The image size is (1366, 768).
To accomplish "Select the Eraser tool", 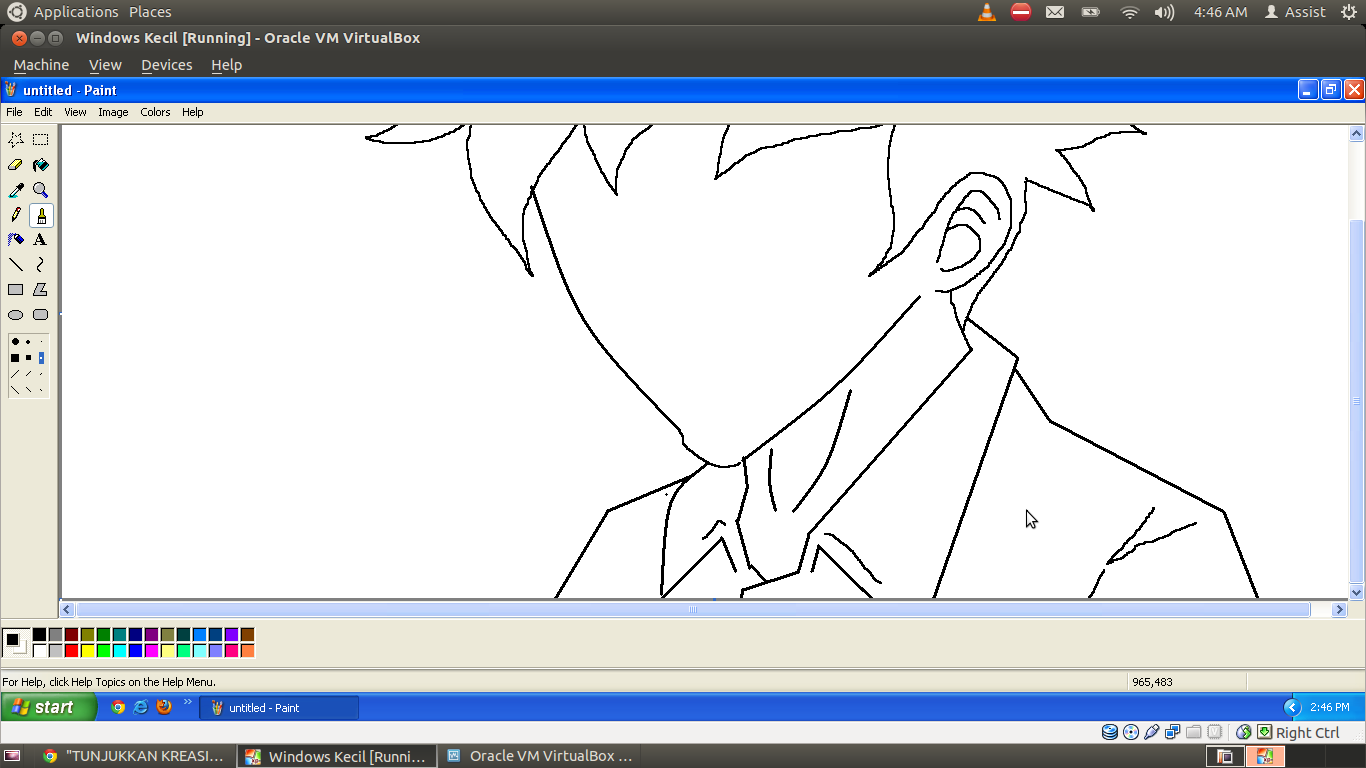I will pos(16,165).
